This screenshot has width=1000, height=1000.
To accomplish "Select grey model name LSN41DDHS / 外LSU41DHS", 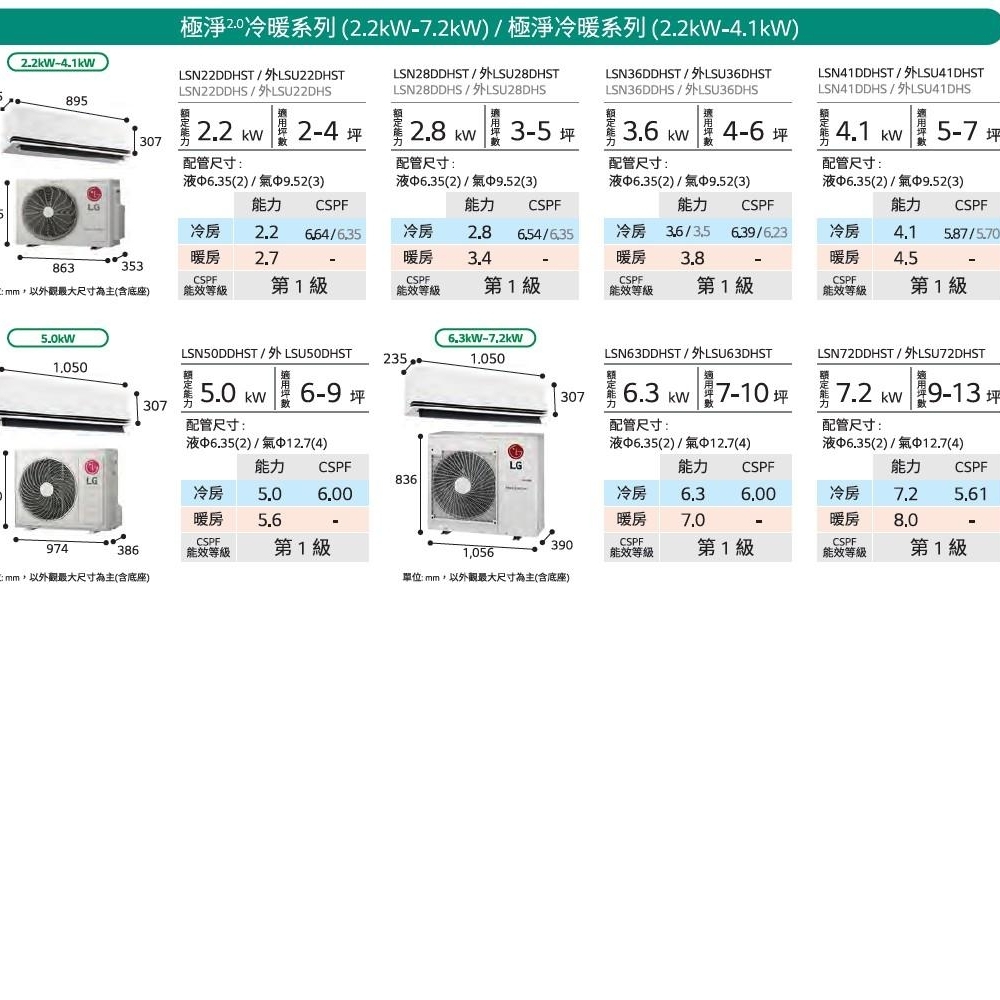I will [x=894, y=89].
